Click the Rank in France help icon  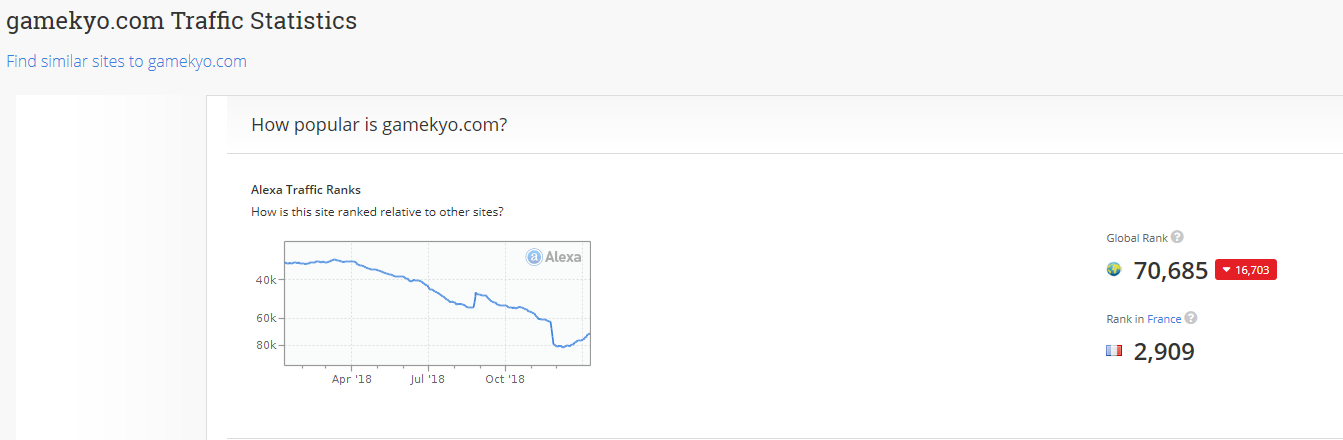[1190, 319]
